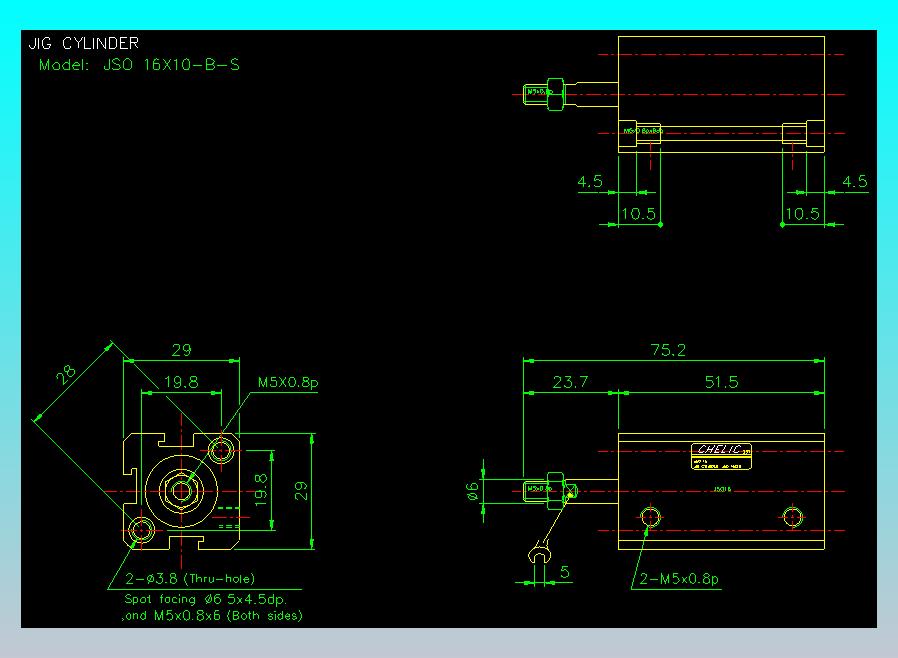This screenshot has height=658, width=898.
Task: Click the "JIG CYLINDER" title text
Action: point(84,44)
